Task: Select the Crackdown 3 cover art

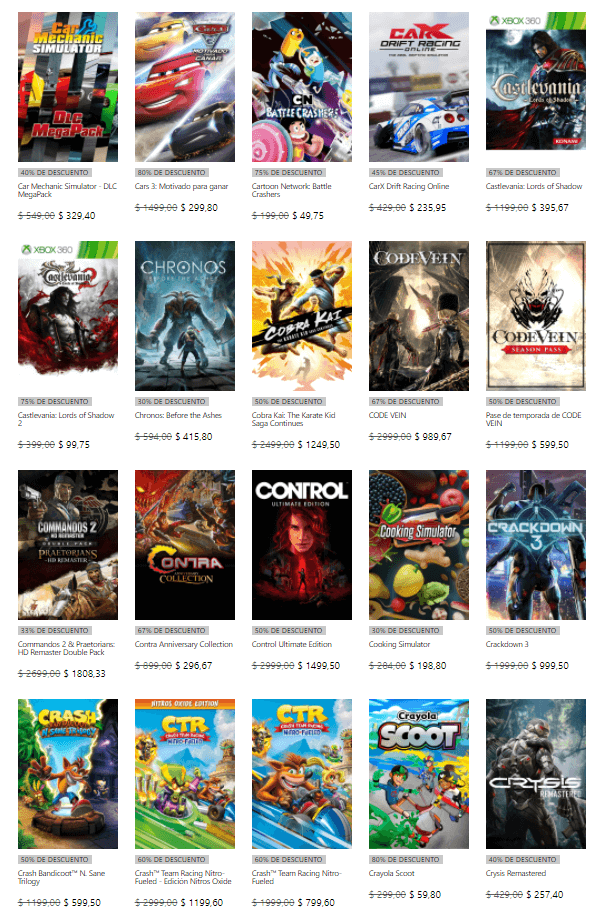Action: point(535,545)
